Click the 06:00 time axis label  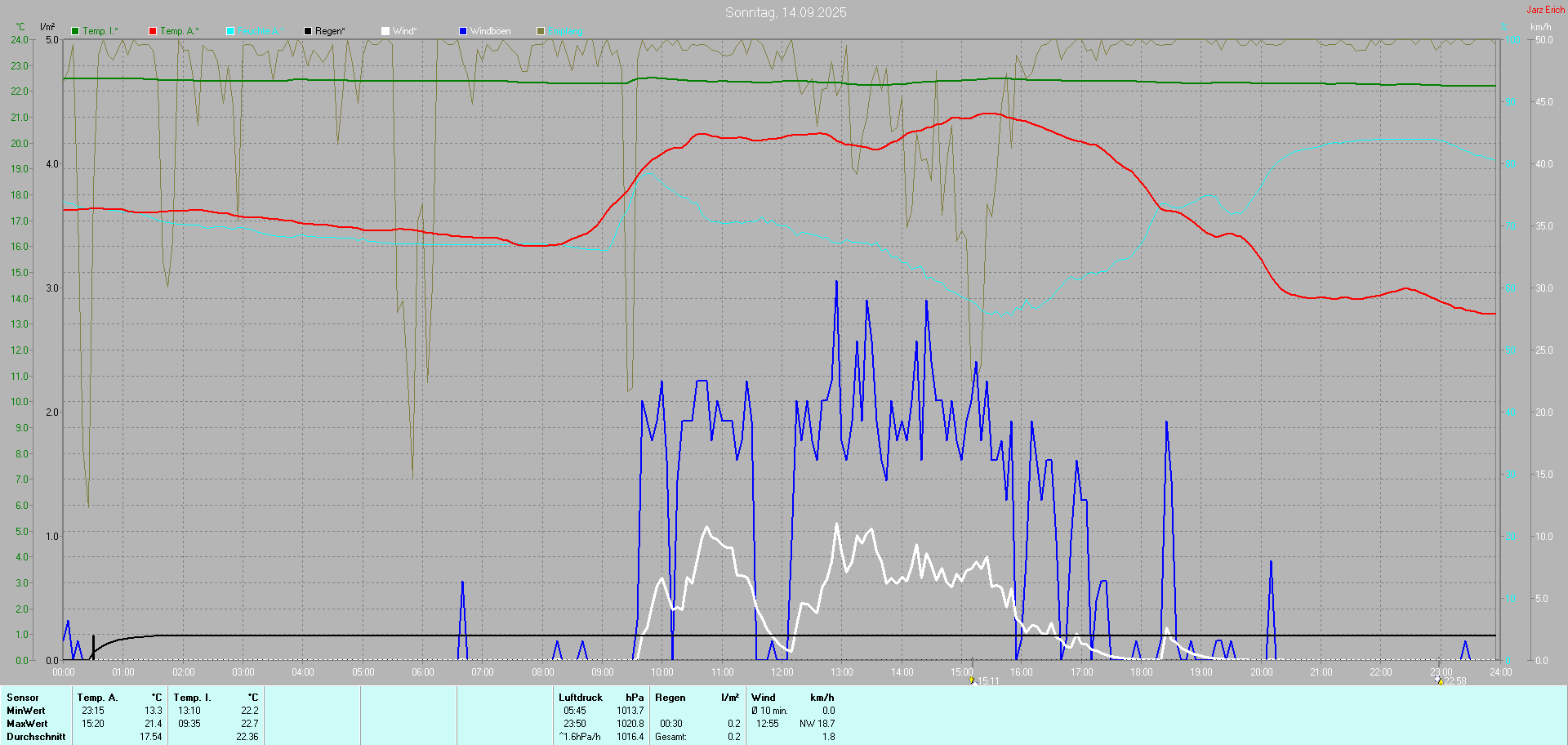[x=423, y=672]
